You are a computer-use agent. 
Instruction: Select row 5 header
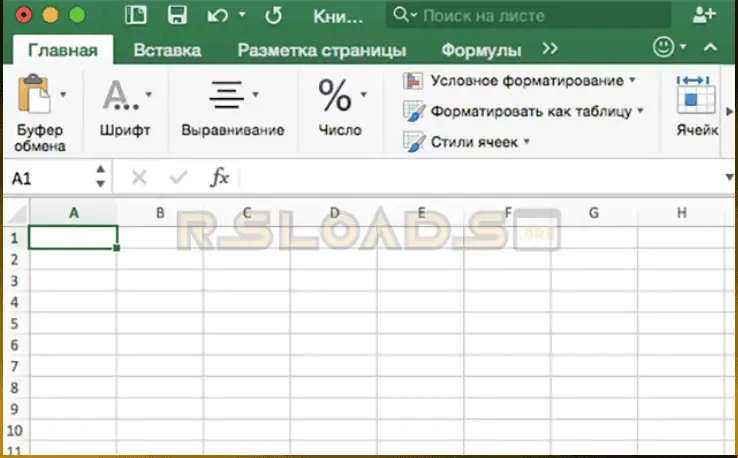[x=14, y=324]
